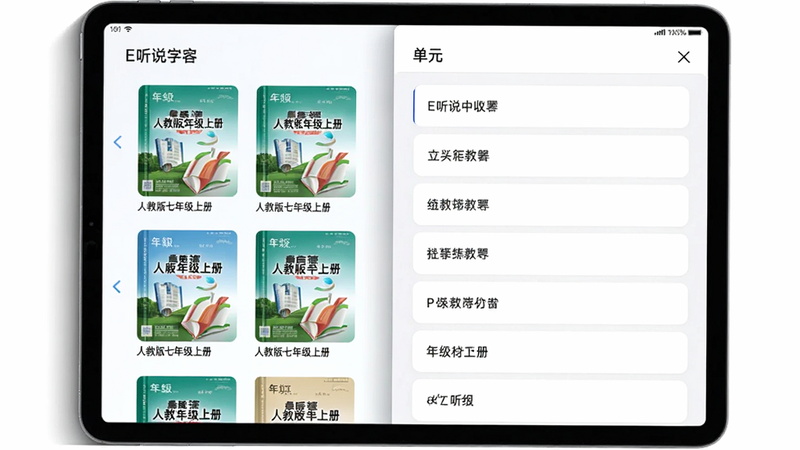Close the 单元 panel with the X icon
This screenshot has width=800, height=450.
click(x=683, y=57)
